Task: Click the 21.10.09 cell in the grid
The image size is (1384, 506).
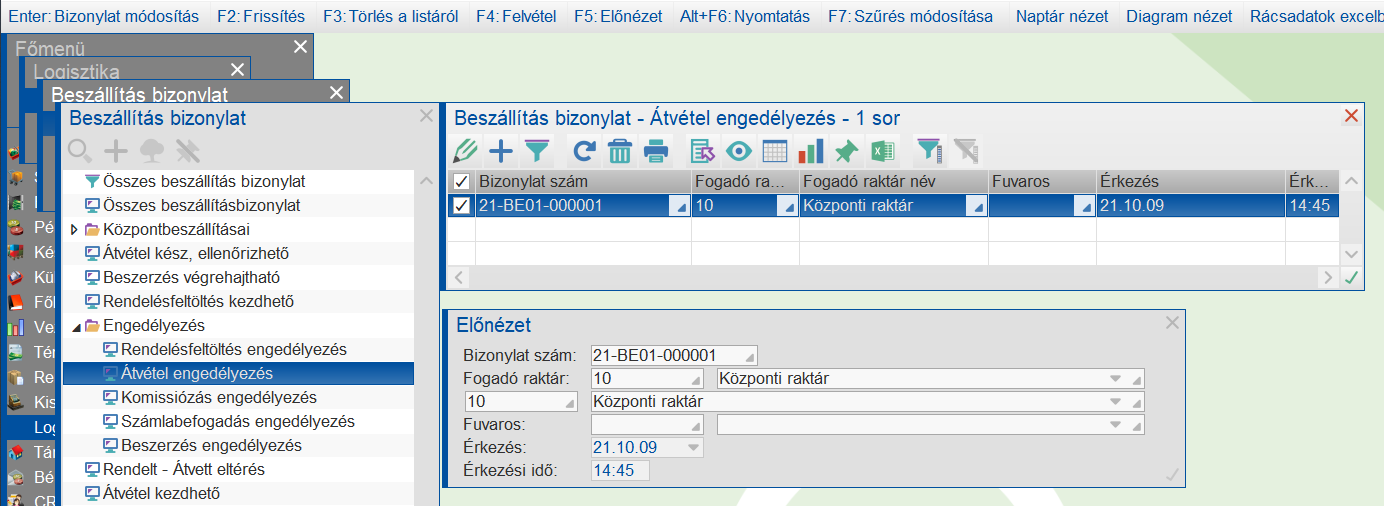Action: [x=1190, y=206]
